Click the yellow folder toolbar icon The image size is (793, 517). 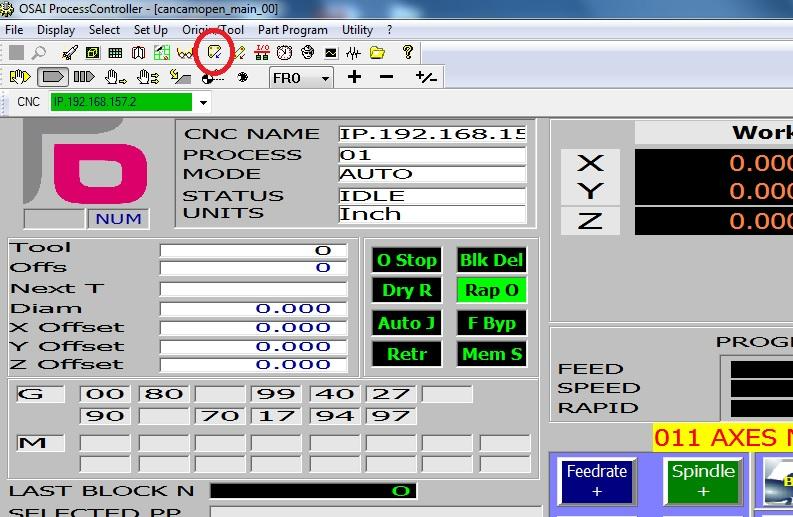point(377,52)
